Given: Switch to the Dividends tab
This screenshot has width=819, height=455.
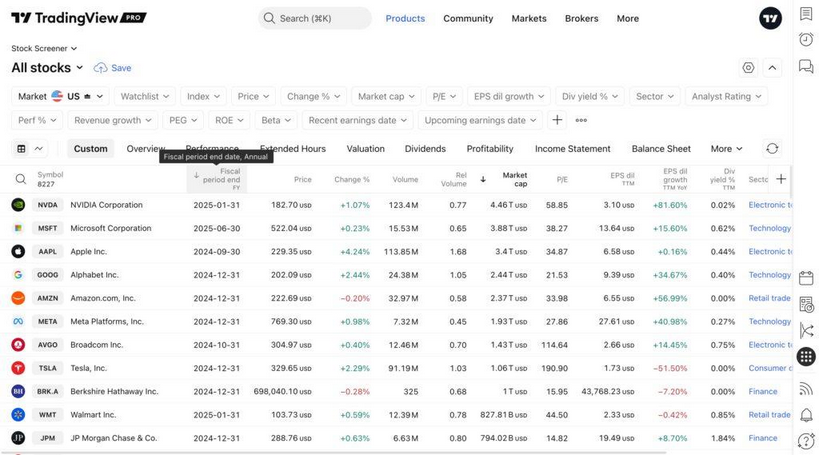Looking at the screenshot, I should 425,148.
